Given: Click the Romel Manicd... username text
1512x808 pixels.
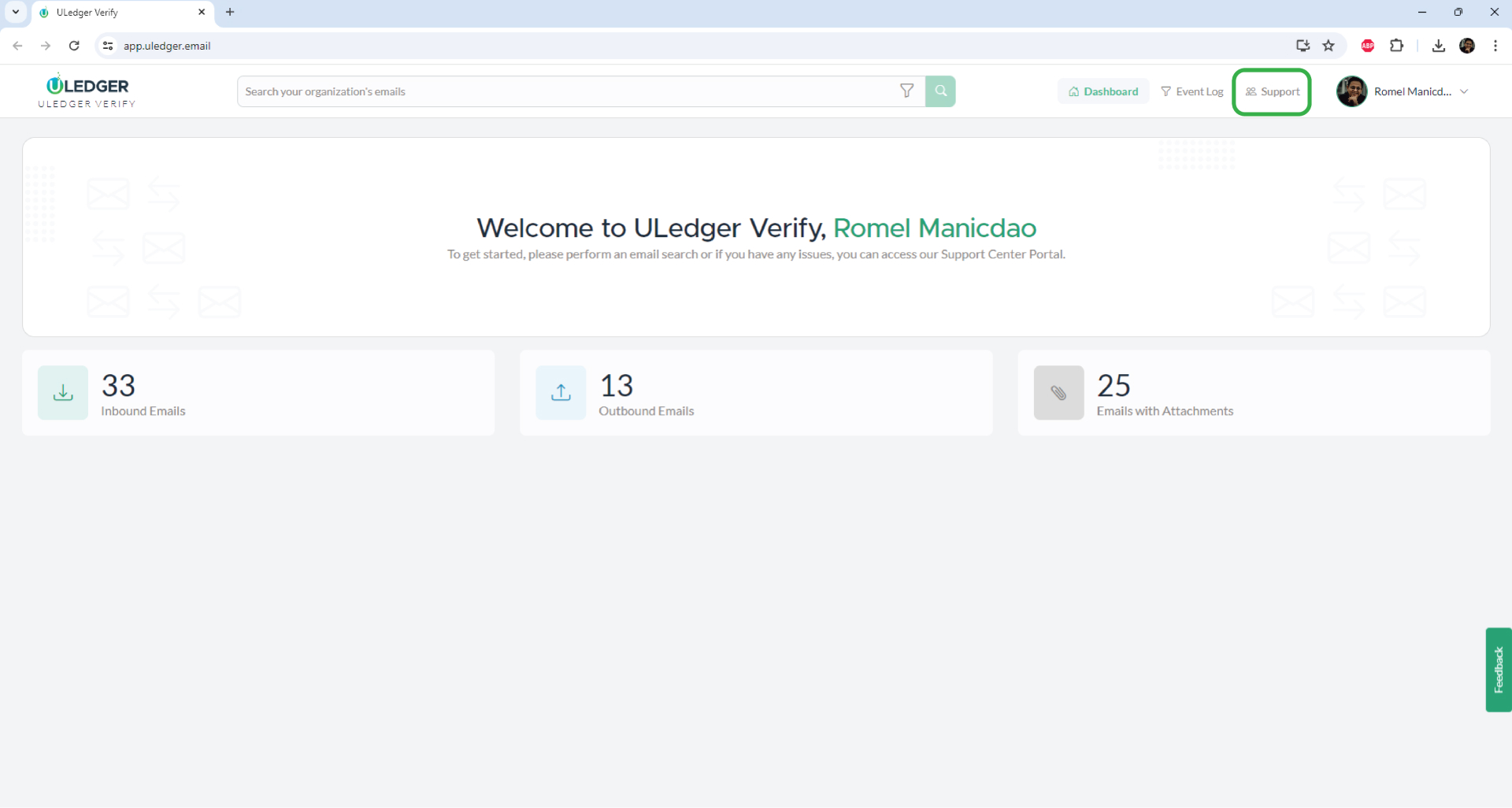Looking at the screenshot, I should [1413, 91].
